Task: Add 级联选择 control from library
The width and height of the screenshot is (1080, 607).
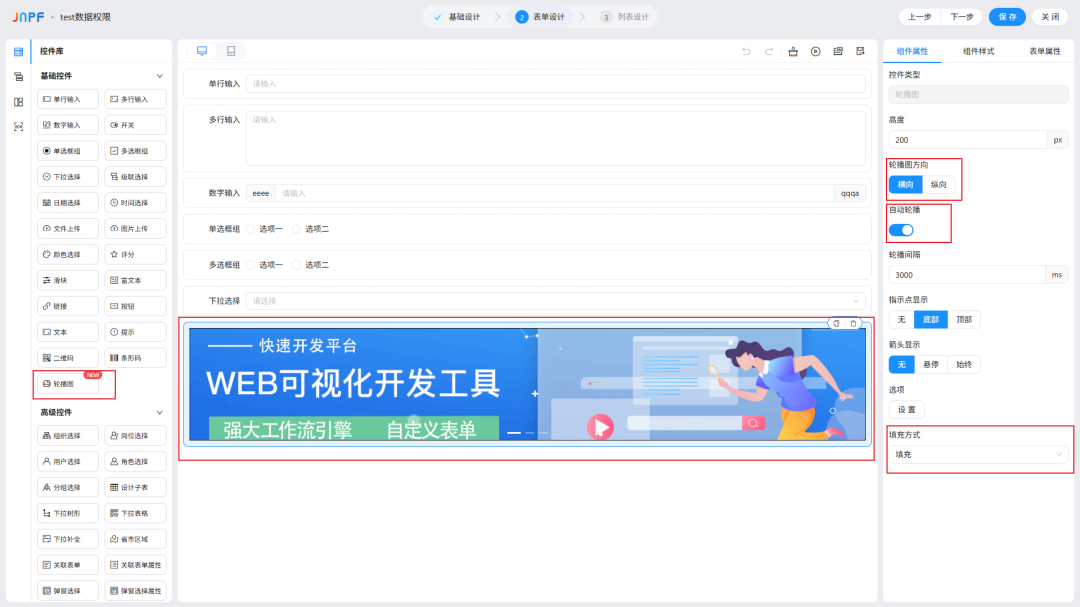Action: [135, 176]
